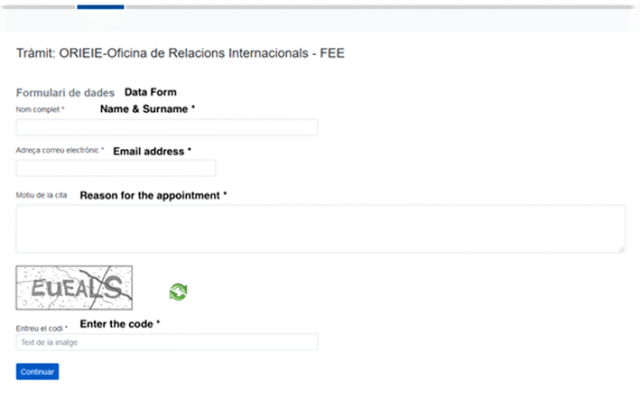
Task: Click the green refresh captcha icon
Action: [x=178, y=291]
